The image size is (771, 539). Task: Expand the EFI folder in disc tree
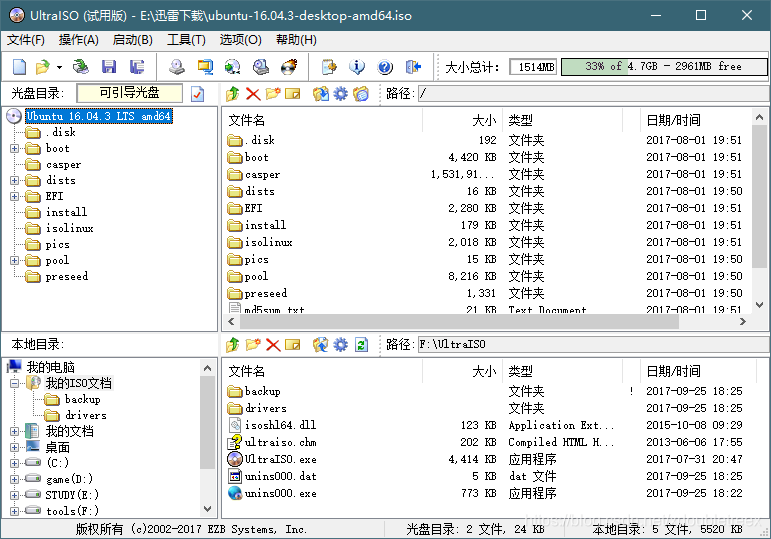click(x=14, y=197)
